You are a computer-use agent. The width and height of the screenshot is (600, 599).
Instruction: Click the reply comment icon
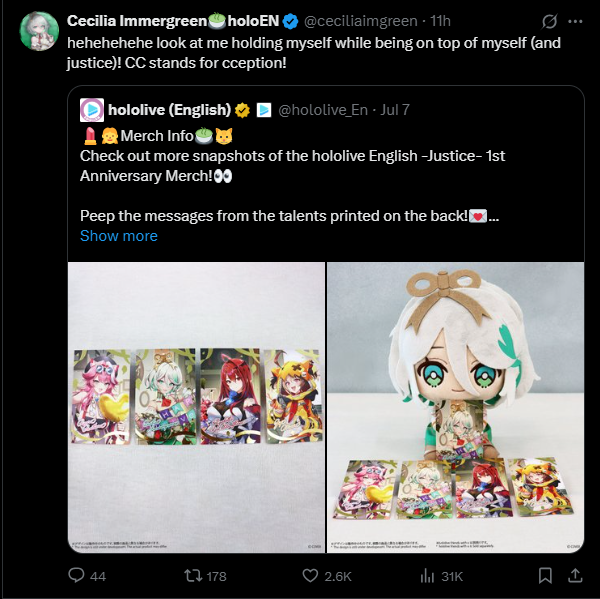(77, 576)
